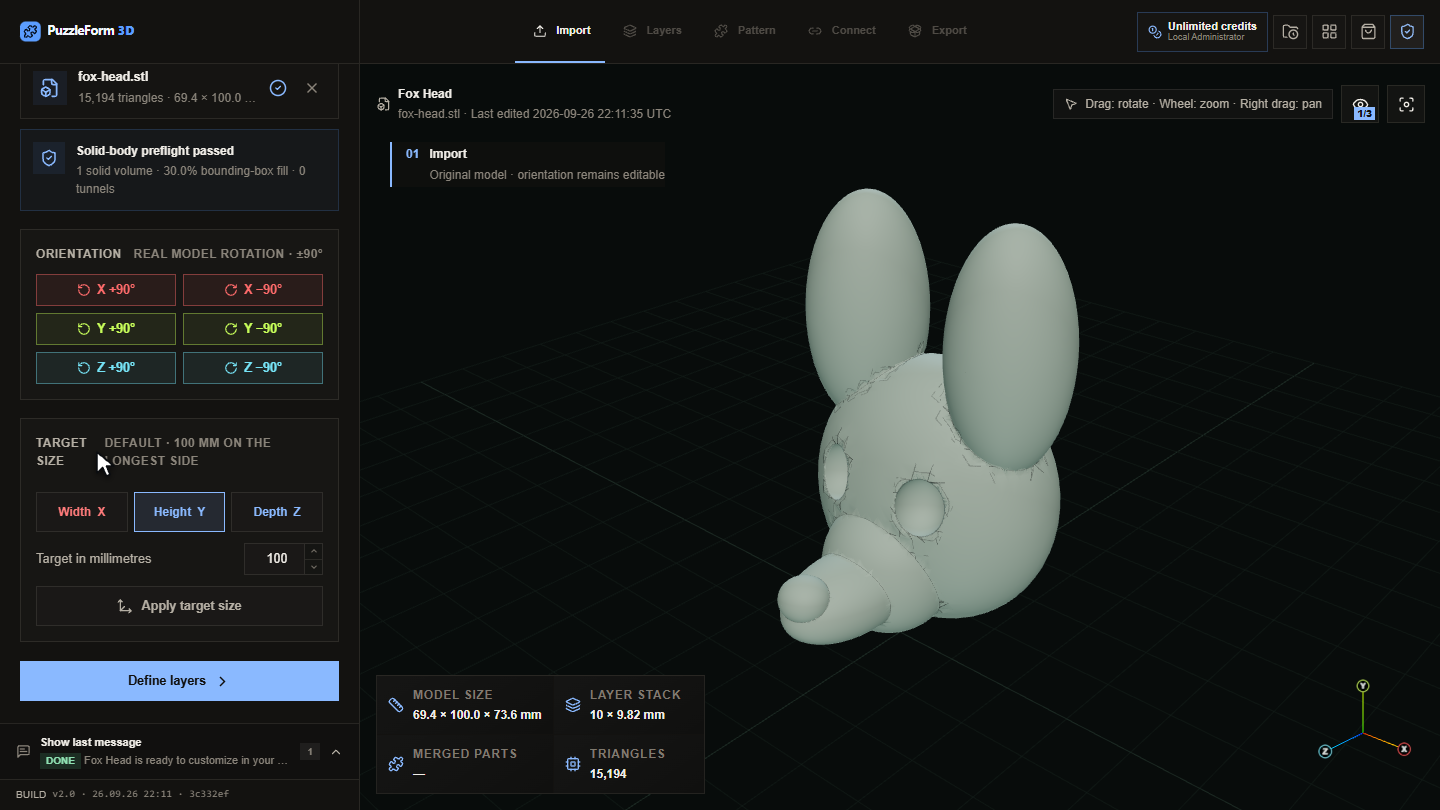Expand the last message chevron
1440x810 pixels.
336,752
